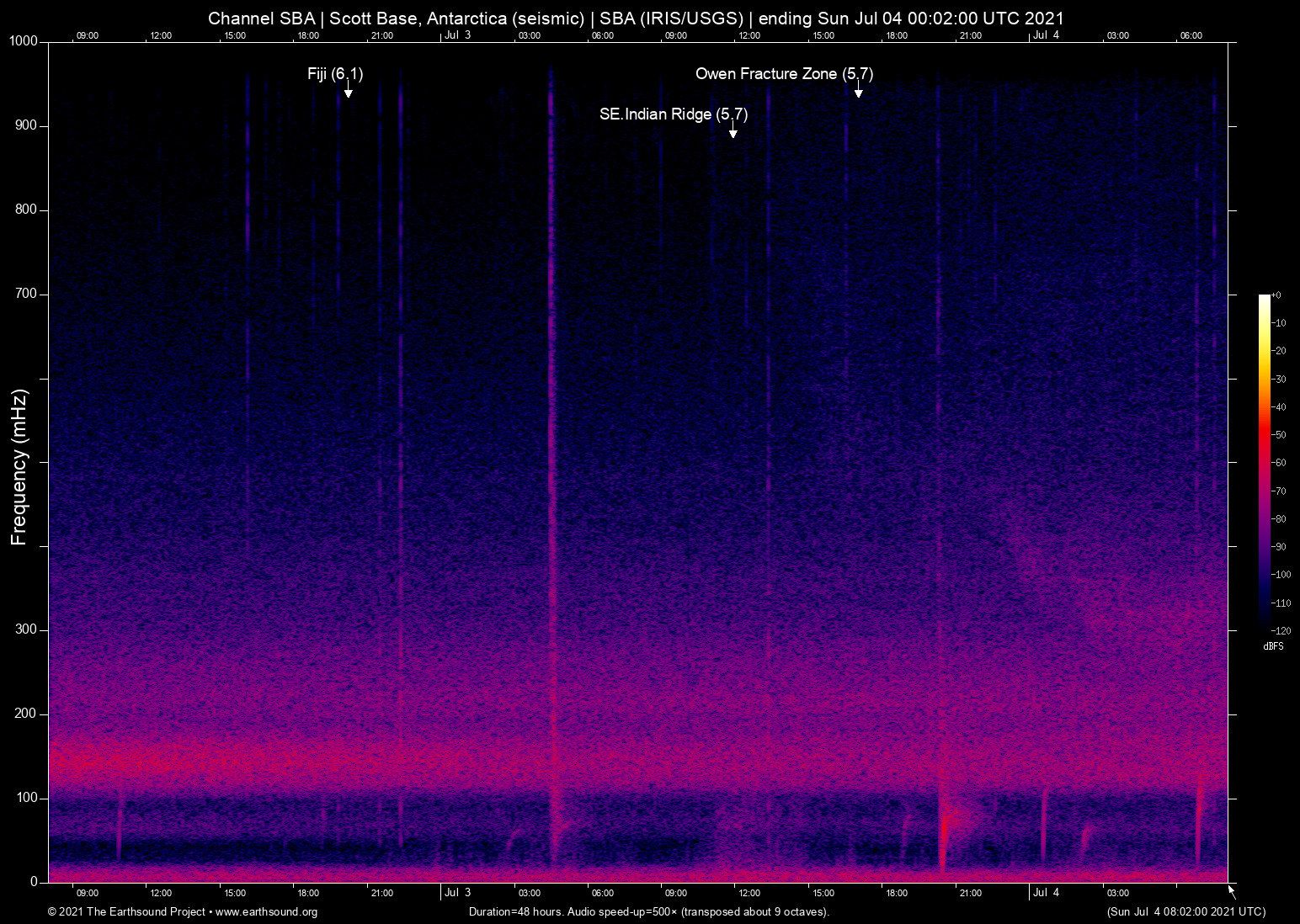Click the arrow marker below Fiji (6.1)
This screenshot has width=1300, height=924.
click(348, 92)
